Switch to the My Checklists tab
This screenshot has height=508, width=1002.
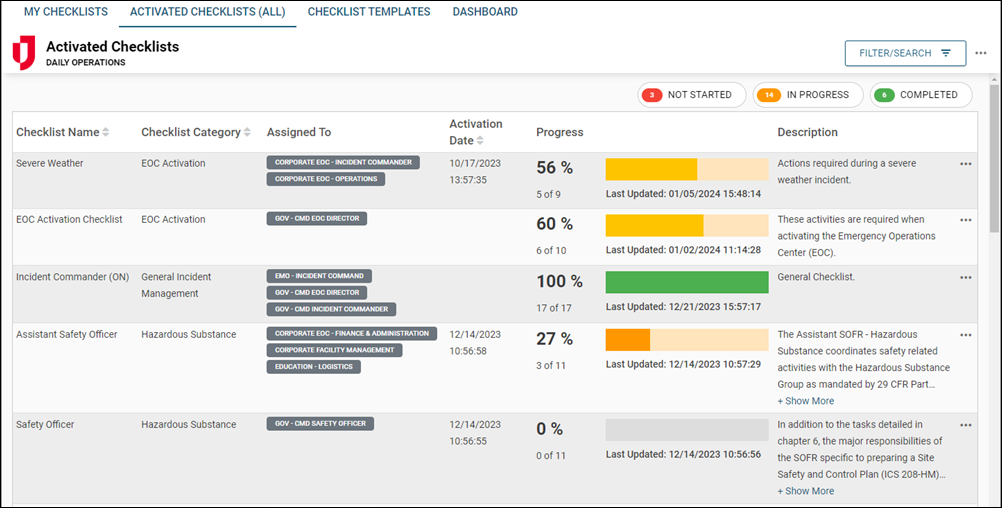[x=65, y=12]
